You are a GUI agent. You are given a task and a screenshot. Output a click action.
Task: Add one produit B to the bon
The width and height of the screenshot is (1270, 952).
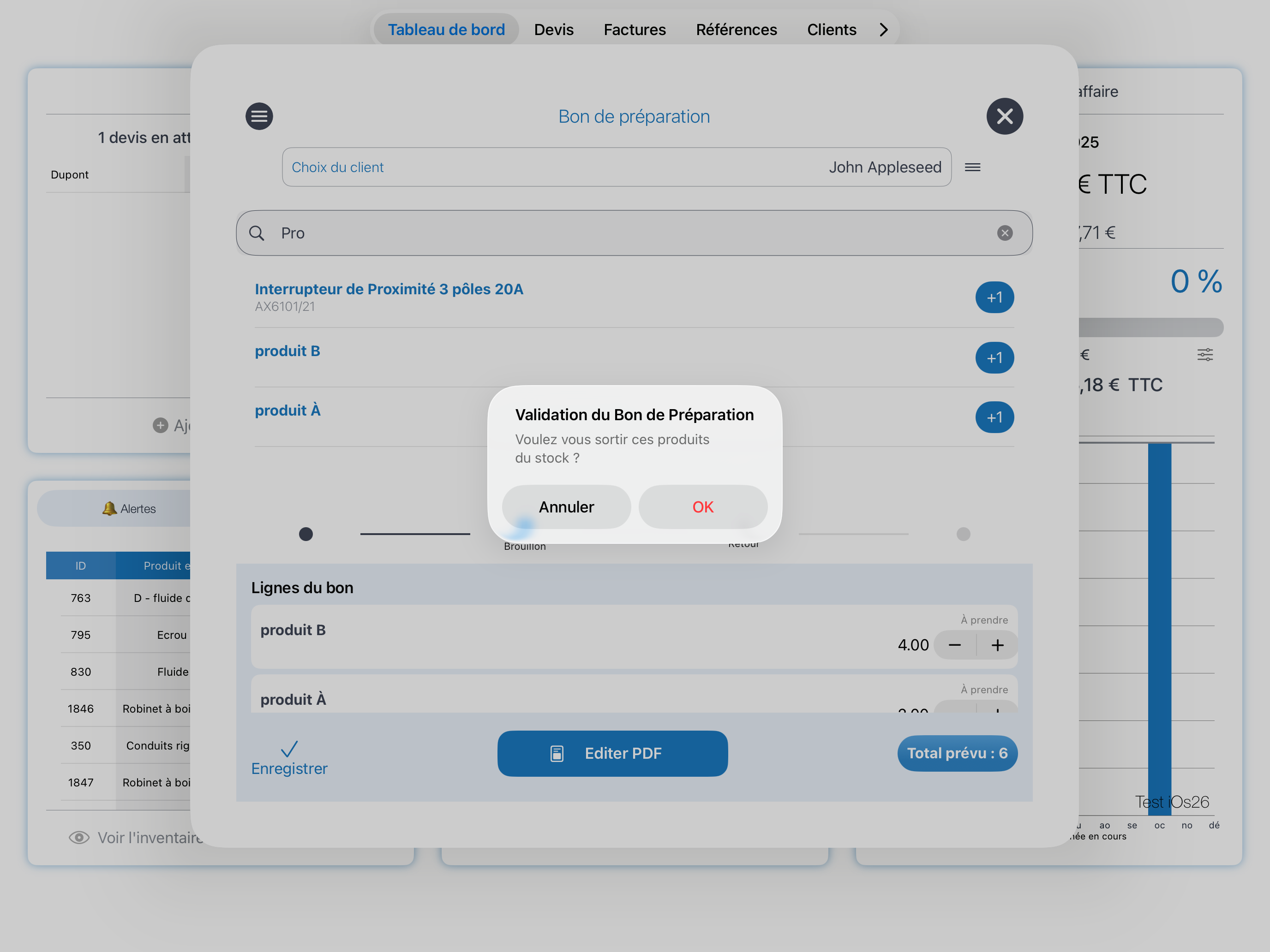994,357
